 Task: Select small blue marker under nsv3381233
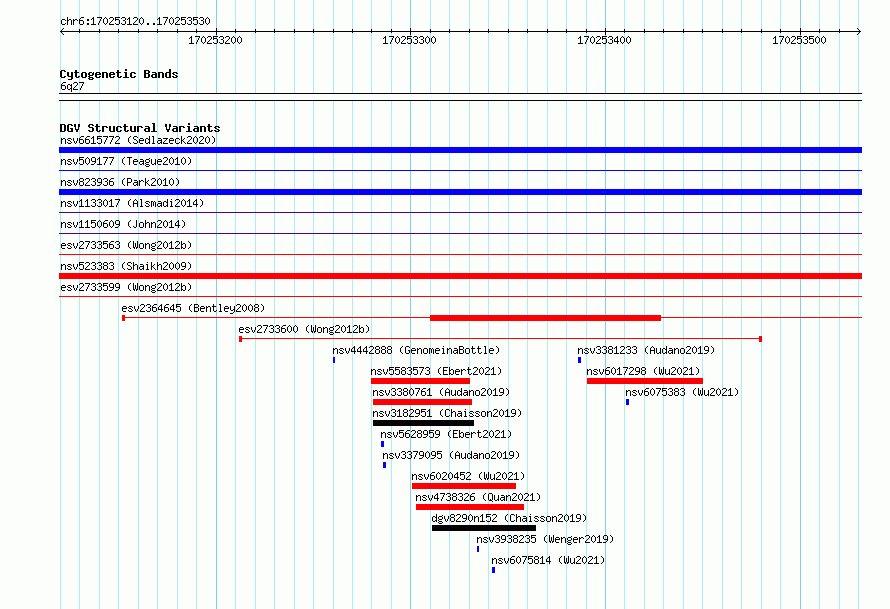click(580, 360)
